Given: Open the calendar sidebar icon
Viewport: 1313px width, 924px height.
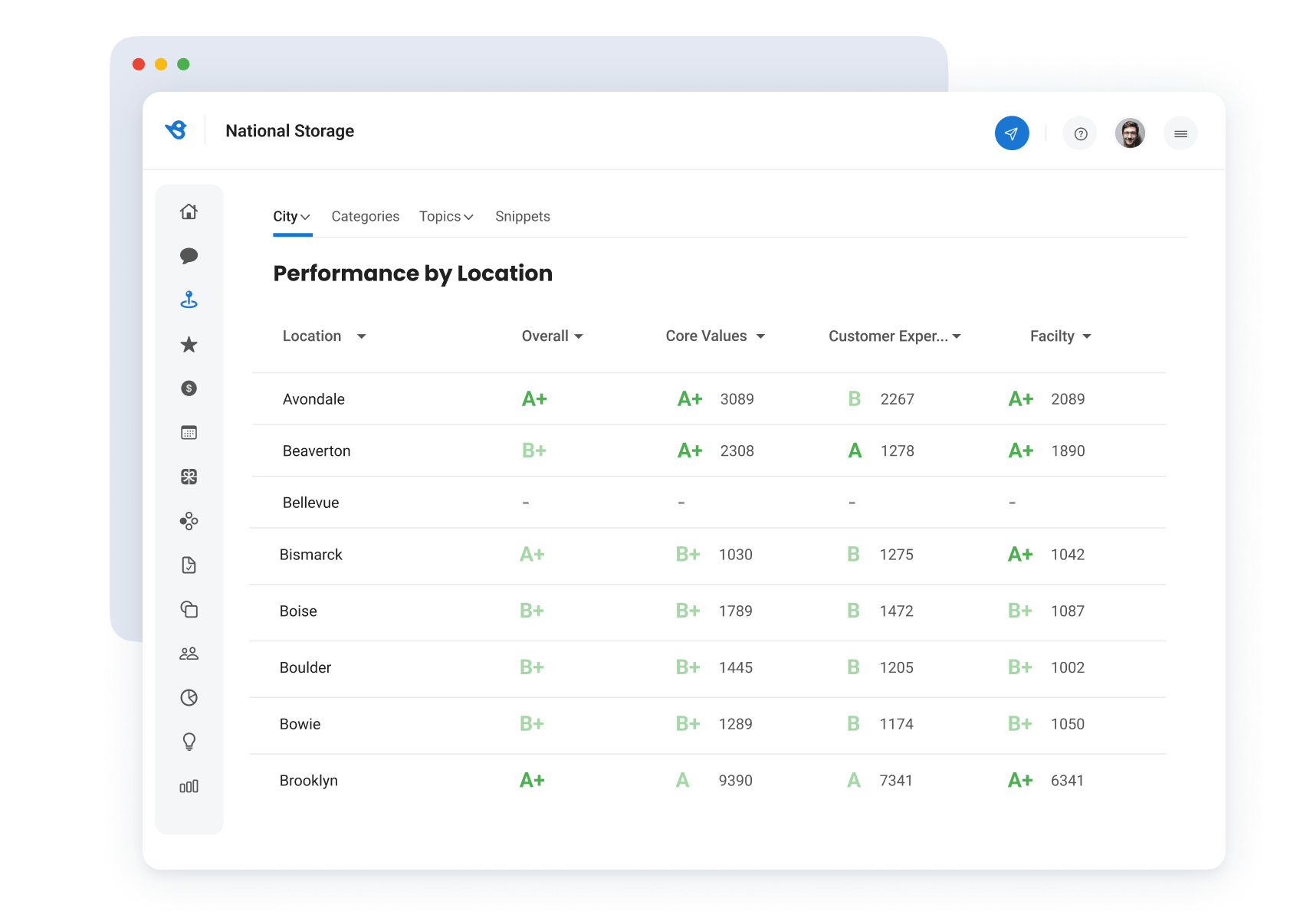Looking at the screenshot, I should [x=189, y=433].
